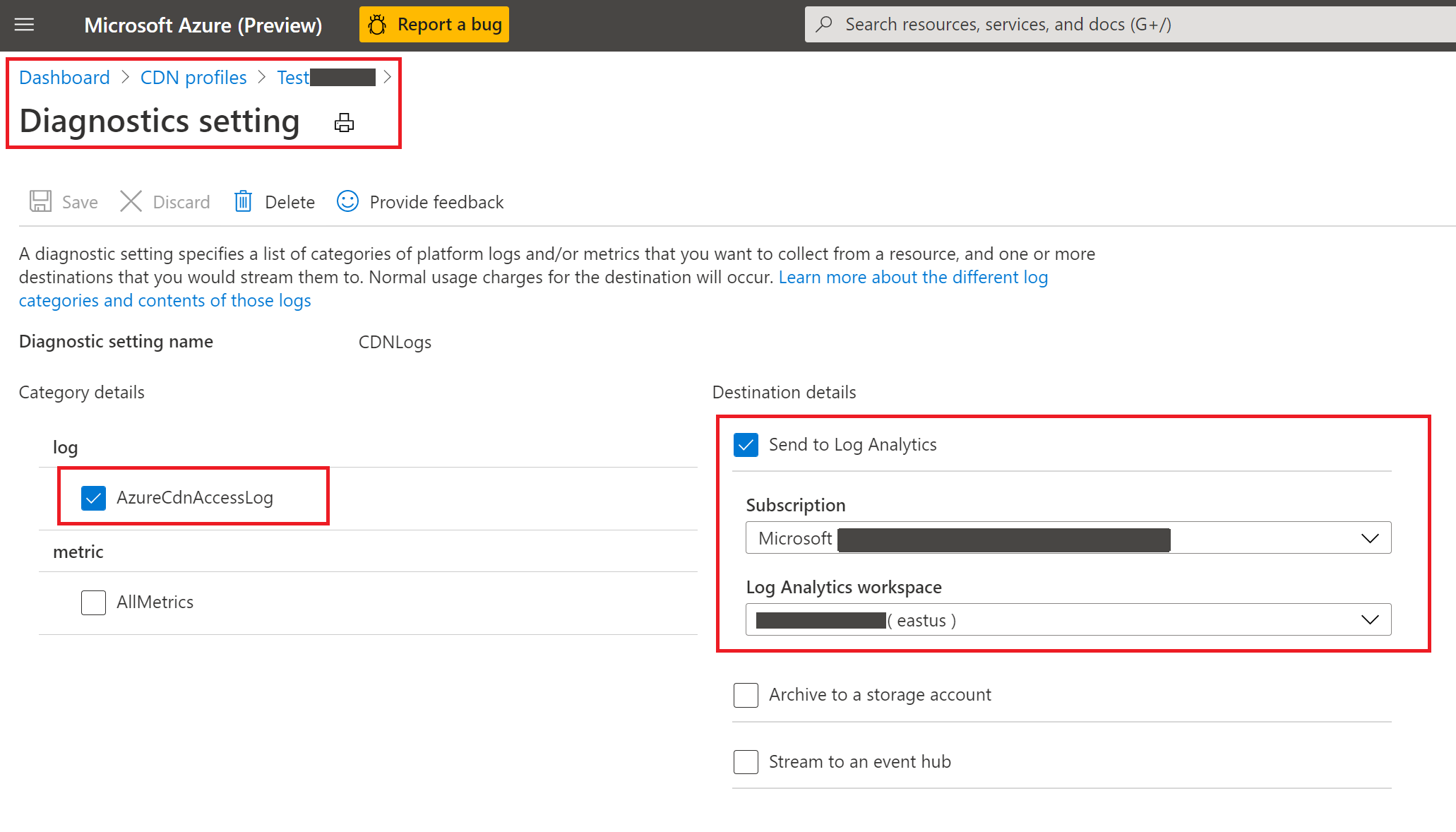Click the AllMetrics label text
The width and height of the screenshot is (1456, 832).
pyautogui.click(x=155, y=602)
